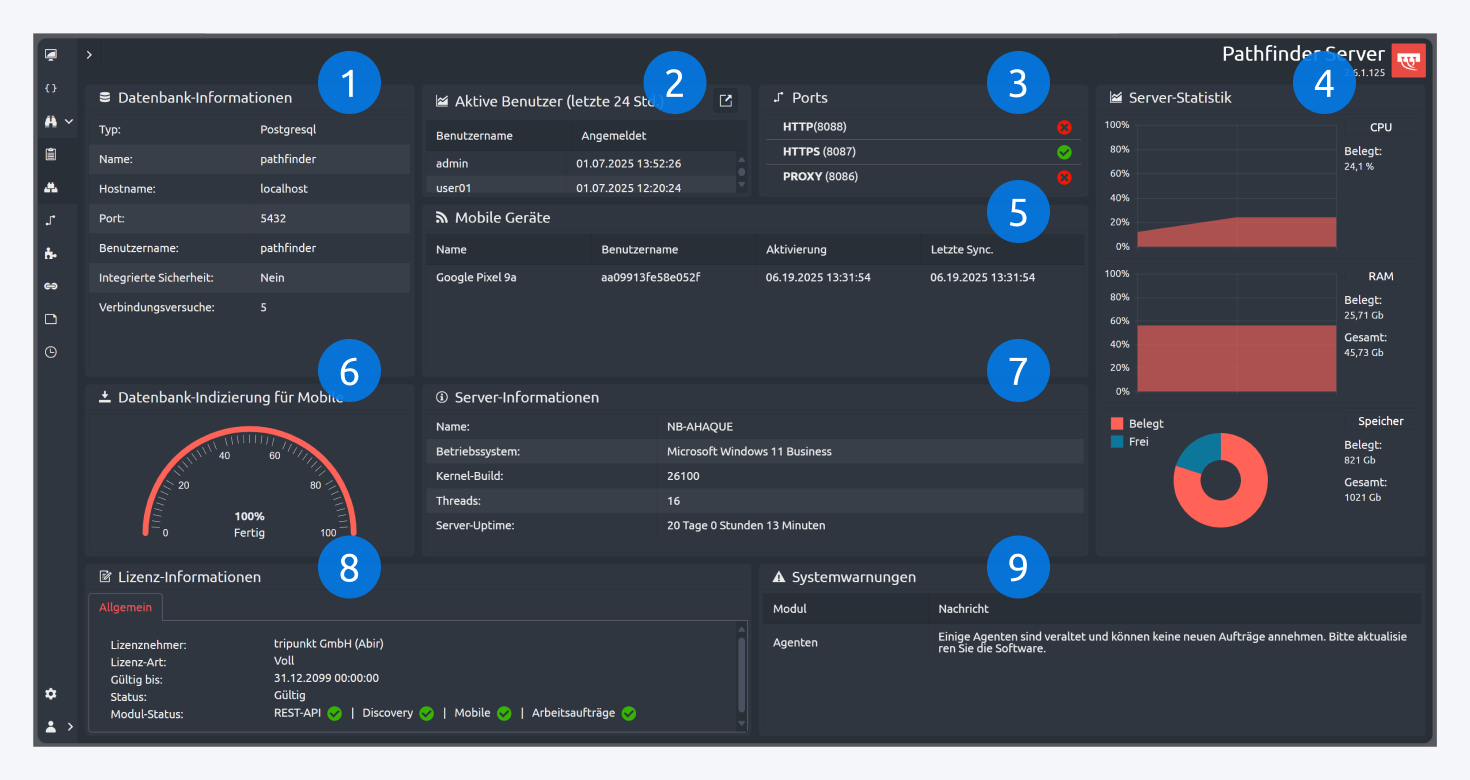Open Aktive Benutzer in a new window
The height and width of the screenshot is (780, 1470).
point(726,100)
